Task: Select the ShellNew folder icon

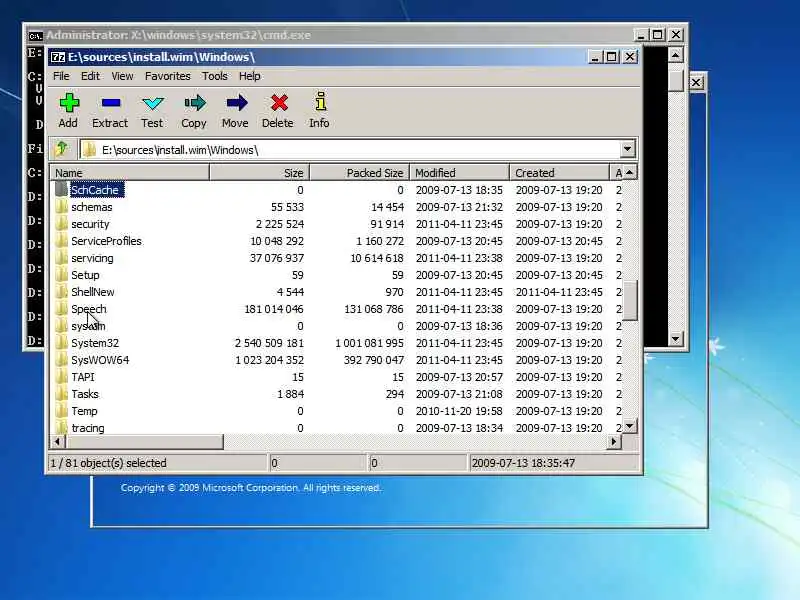Action: point(61,292)
